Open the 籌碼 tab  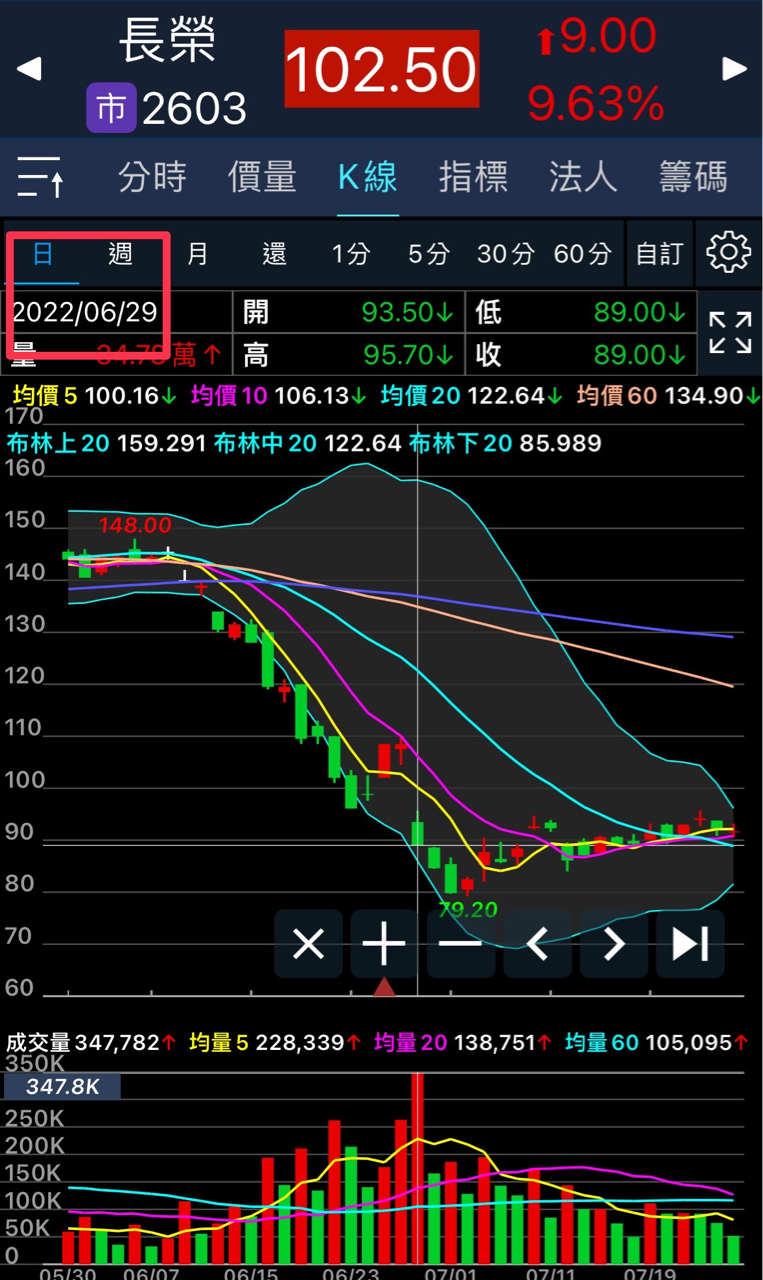coord(693,177)
